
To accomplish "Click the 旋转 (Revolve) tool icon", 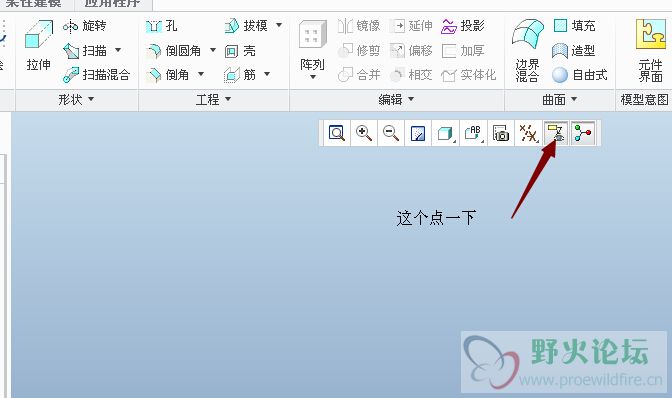I will pos(70,27).
